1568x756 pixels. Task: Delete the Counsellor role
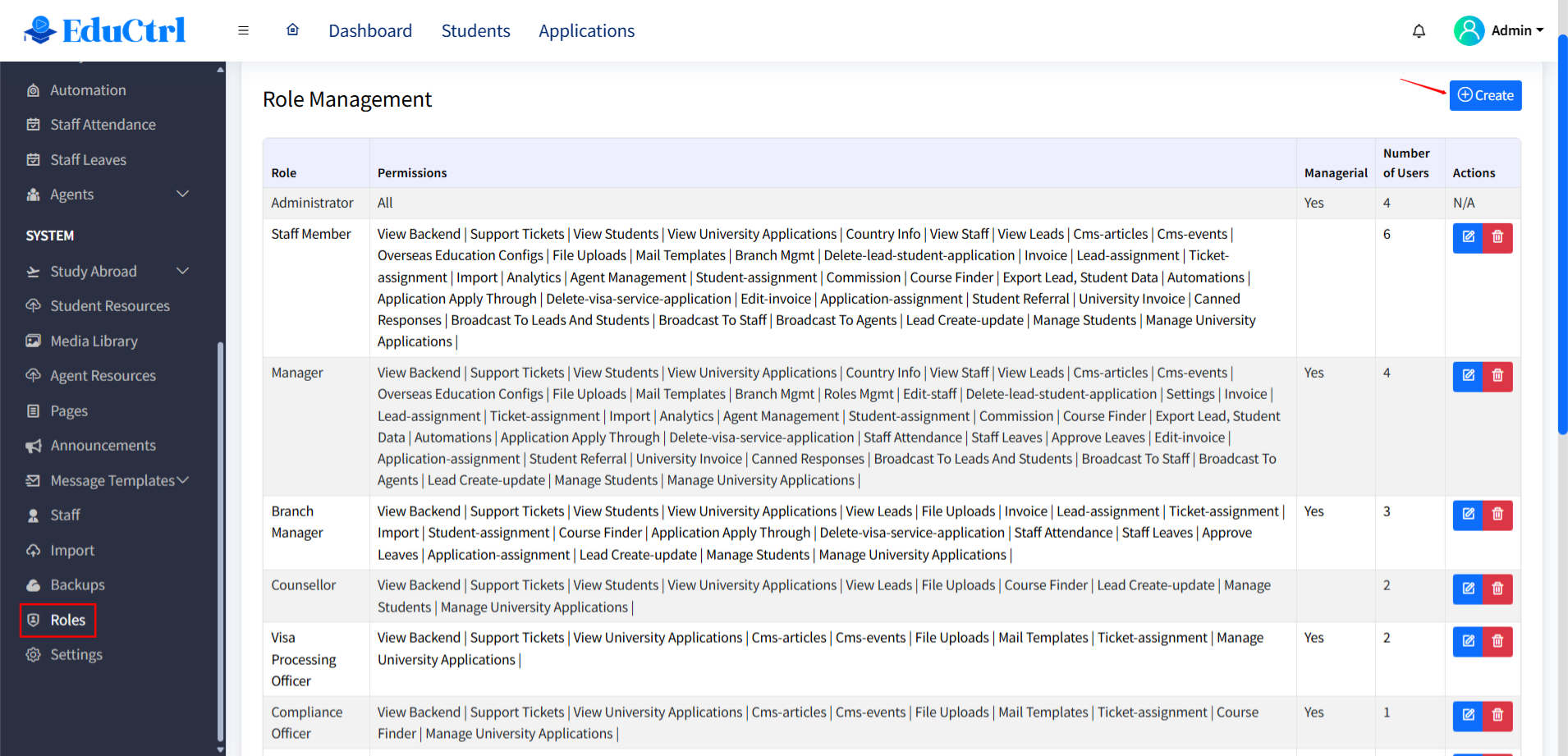(x=1497, y=589)
